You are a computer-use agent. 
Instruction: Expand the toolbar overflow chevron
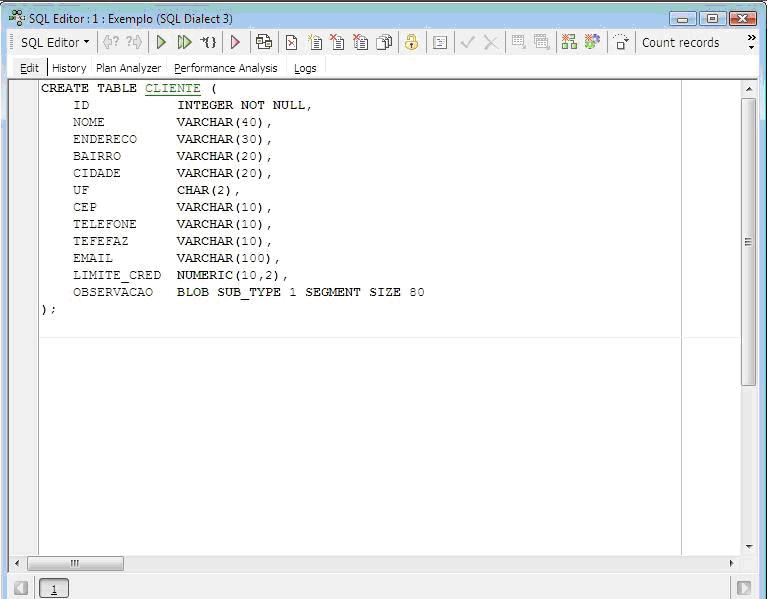click(x=752, y=42)
